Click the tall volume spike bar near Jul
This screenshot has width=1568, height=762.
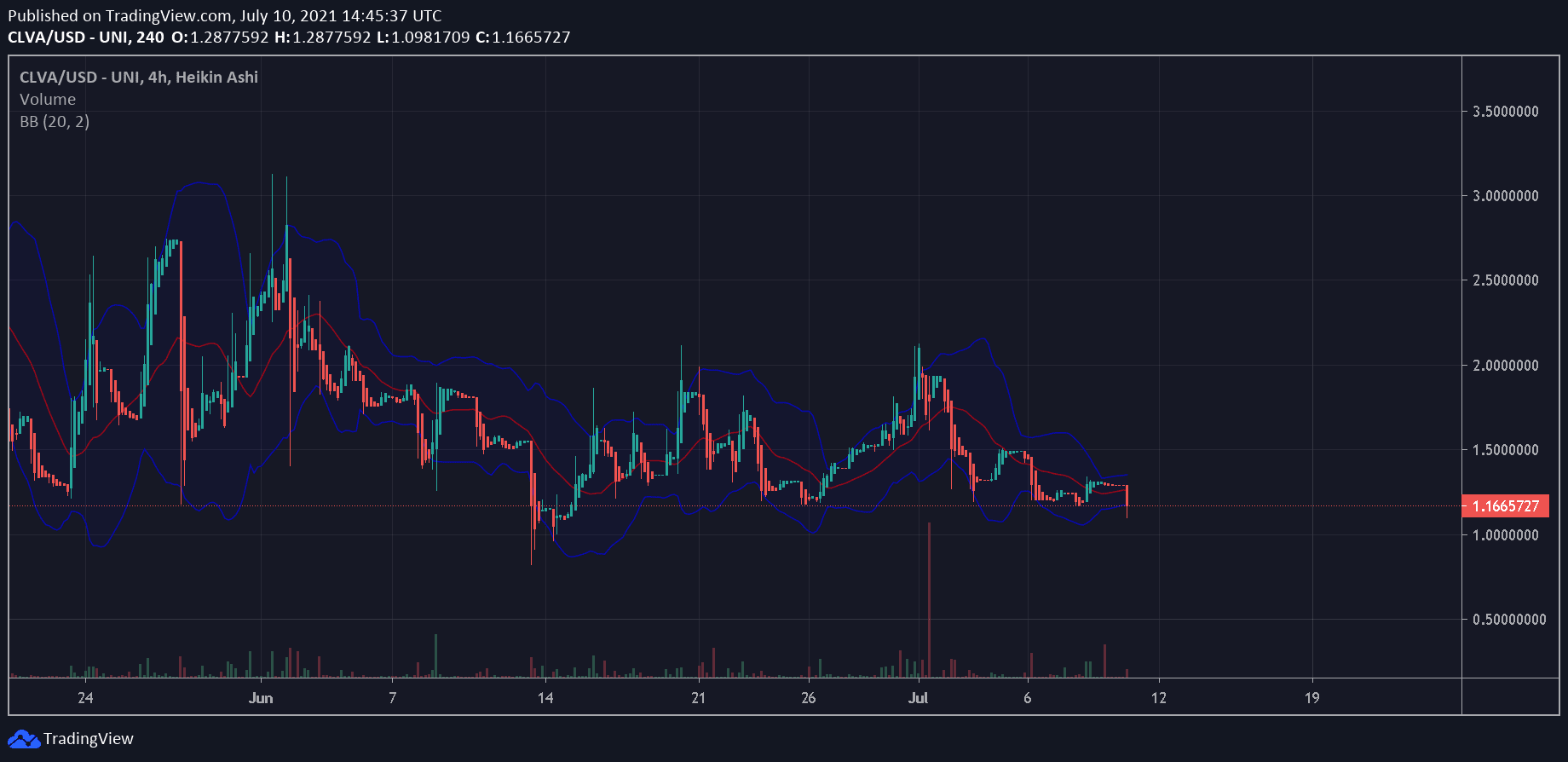[929, 597]
